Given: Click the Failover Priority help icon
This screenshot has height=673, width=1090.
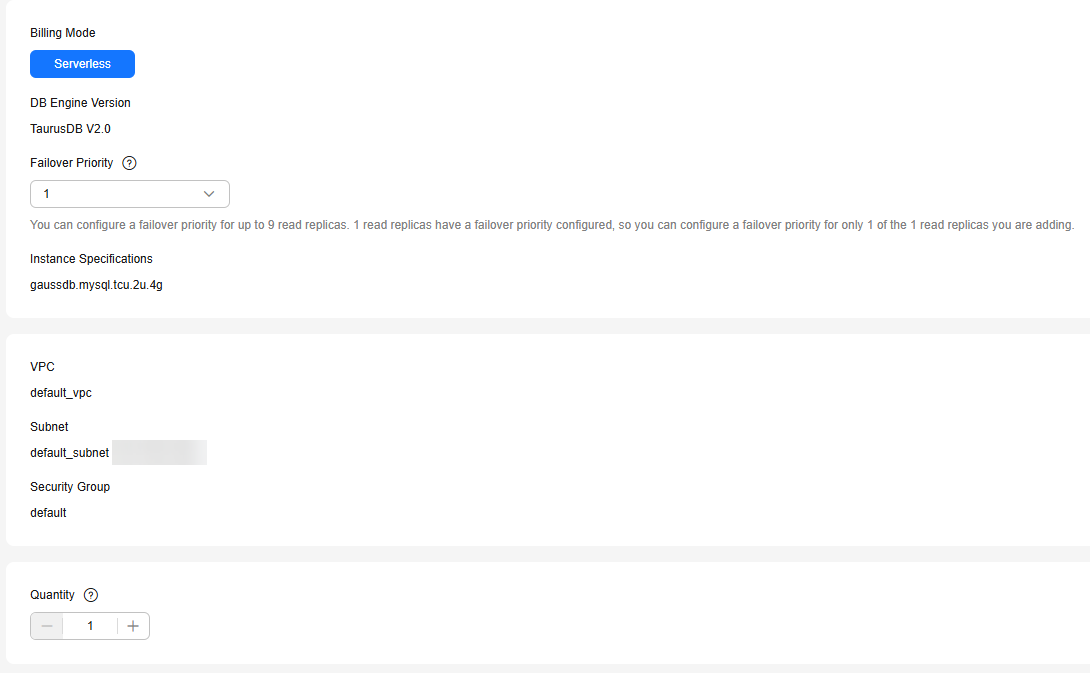Looking at the screenshot, I should pos(129,163).
